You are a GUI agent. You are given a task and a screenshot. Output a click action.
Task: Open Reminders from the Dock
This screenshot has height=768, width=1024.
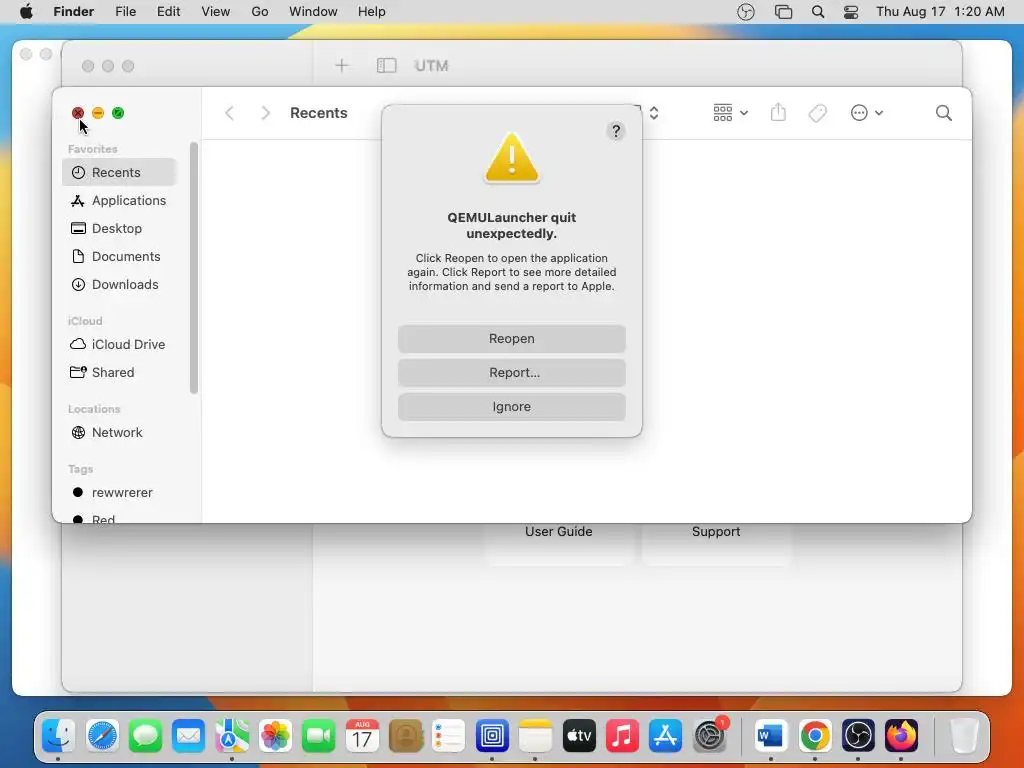pyautogui.click(x=449, y=737)
